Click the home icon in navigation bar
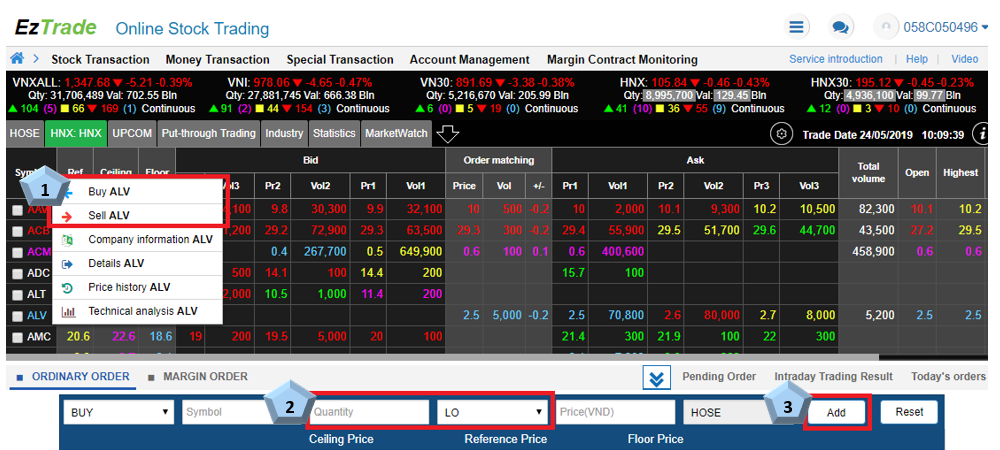Screen dimensions: 1000x450 pyautogui.click(x=17, y=59)
